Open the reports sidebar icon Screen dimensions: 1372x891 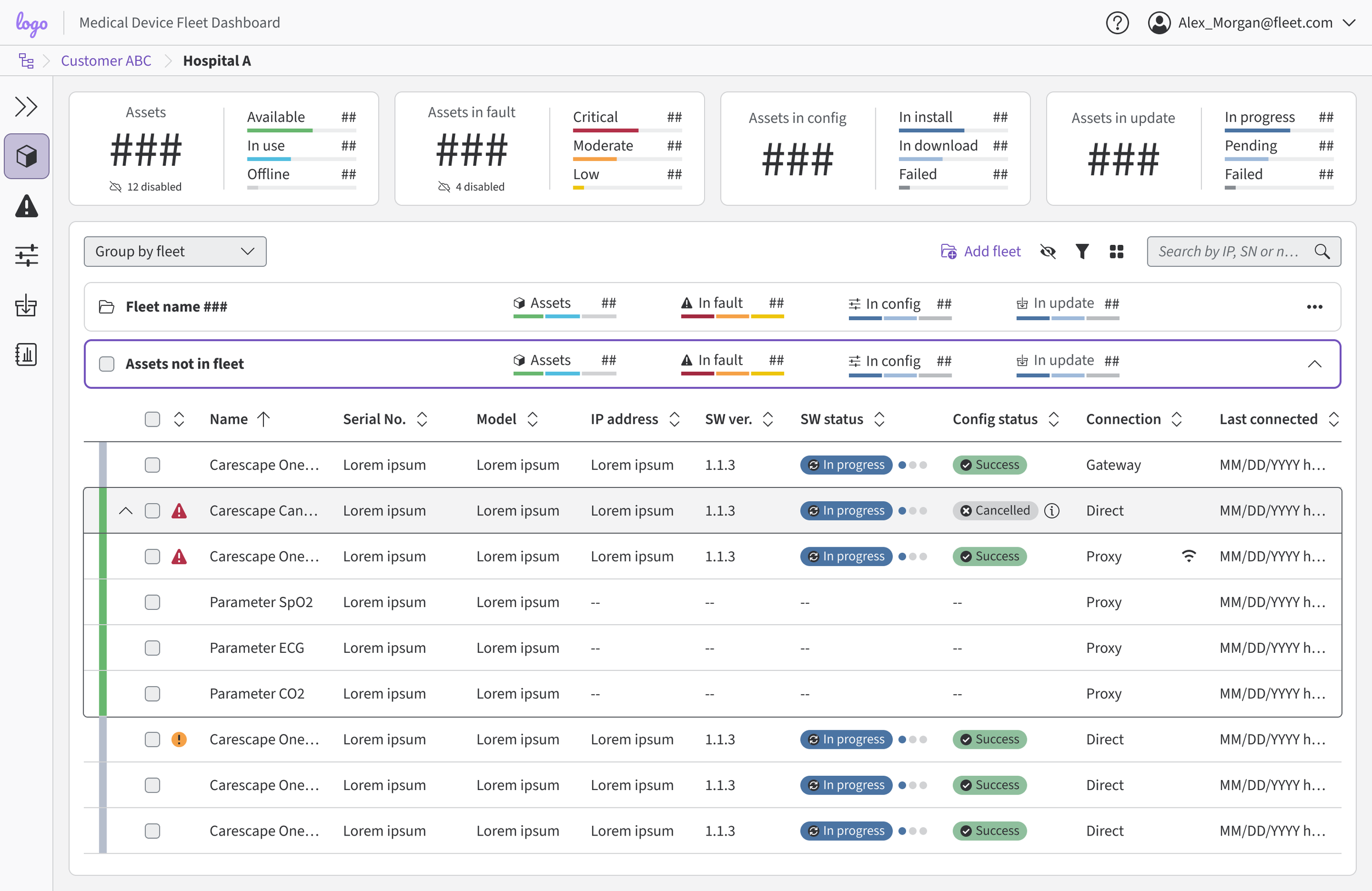[x=26, y=355]
